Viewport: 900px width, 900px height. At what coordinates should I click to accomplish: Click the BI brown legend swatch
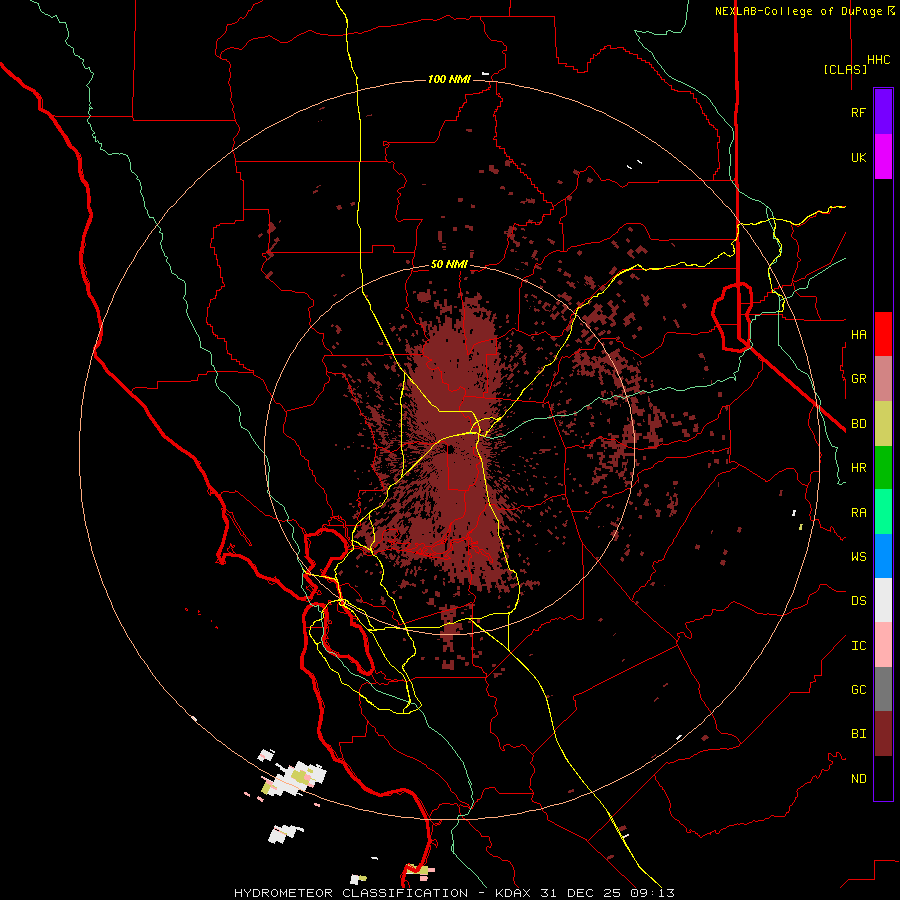(883, 734)
